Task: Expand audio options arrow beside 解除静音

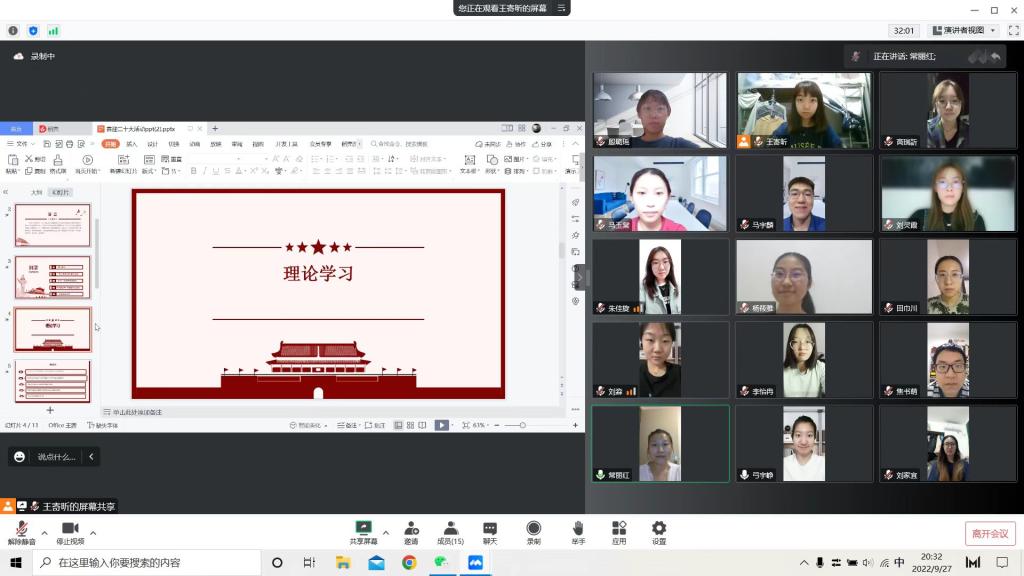Action: 43,532
